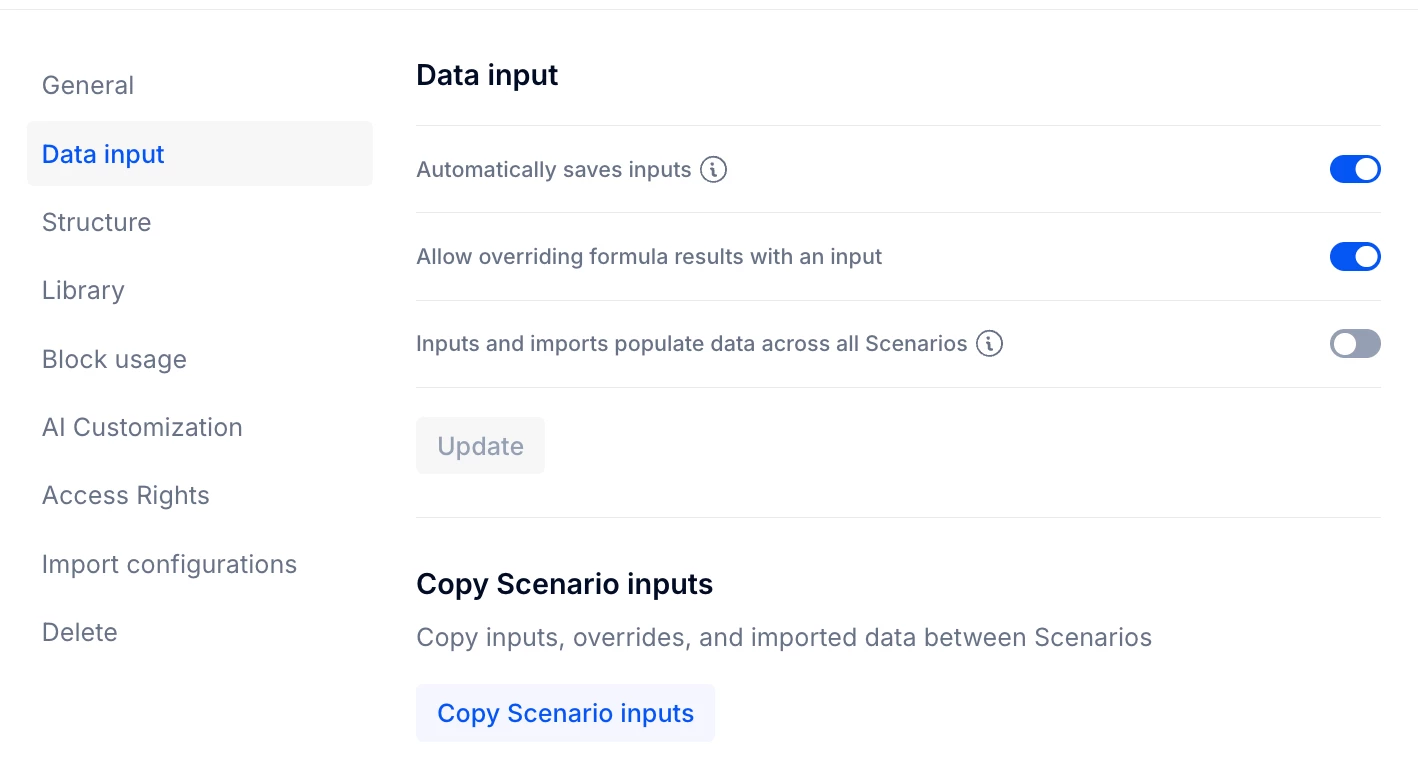Open Import configurations in the sidebar
Image resolution: width=1418 pixels, height=778 pixels.
click(169, 564)
